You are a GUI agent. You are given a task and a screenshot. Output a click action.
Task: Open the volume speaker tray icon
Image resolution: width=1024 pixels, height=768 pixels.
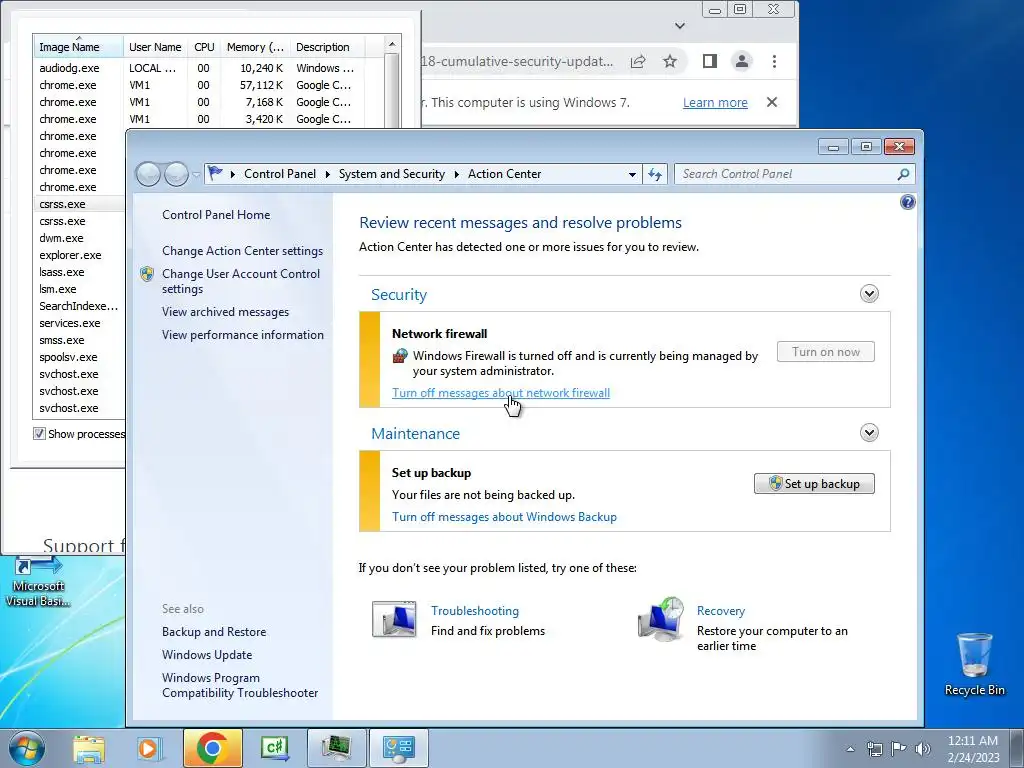click(x=922, y=749)
